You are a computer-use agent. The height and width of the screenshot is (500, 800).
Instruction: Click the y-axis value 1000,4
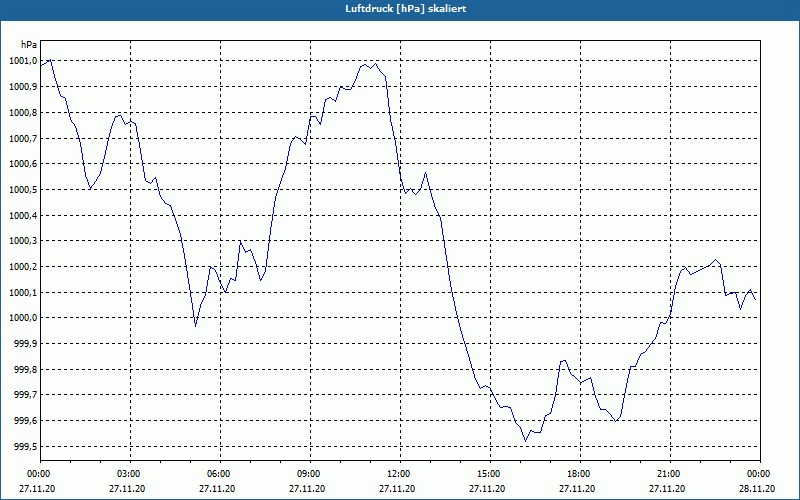(23, 215)
